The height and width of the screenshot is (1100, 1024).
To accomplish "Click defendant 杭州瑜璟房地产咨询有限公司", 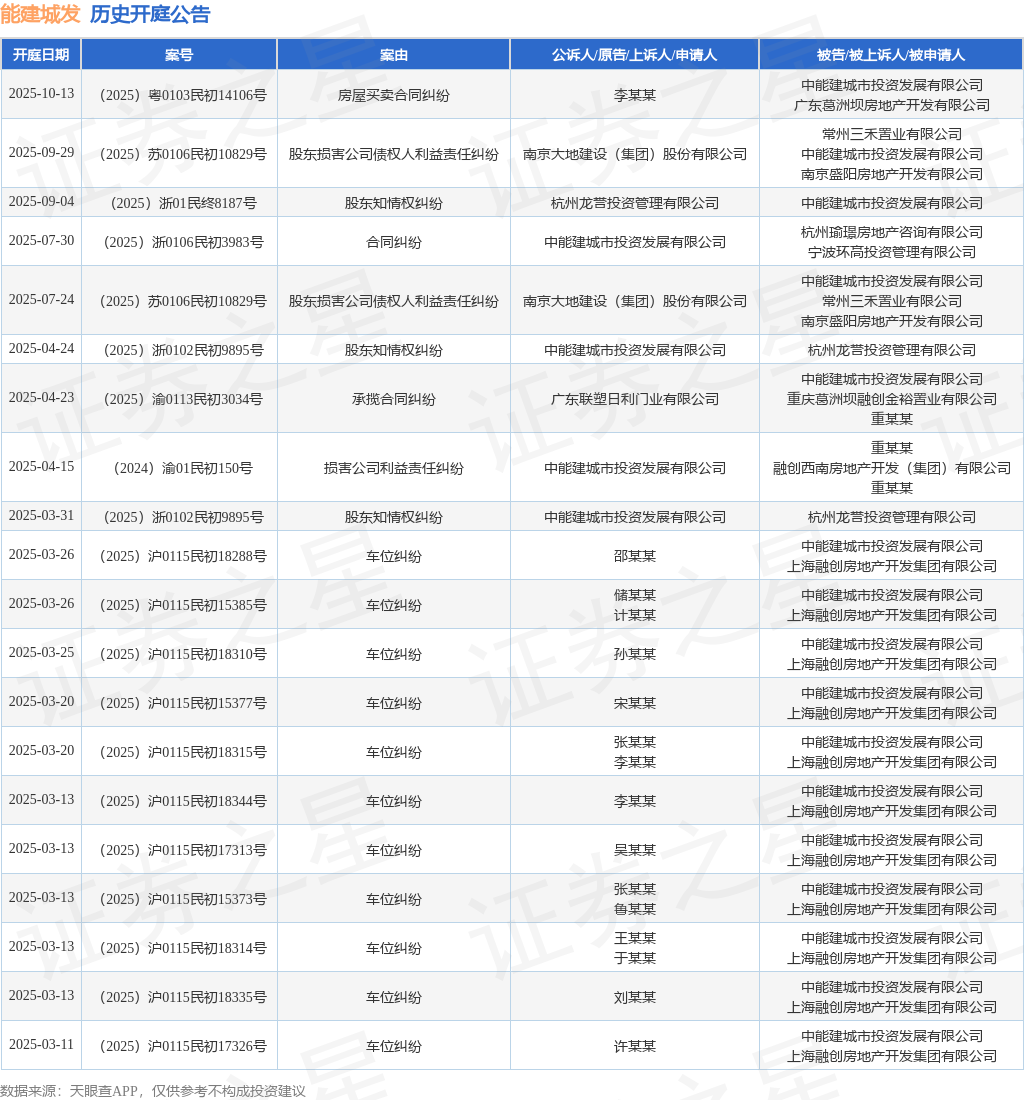I will pos(891,231).
